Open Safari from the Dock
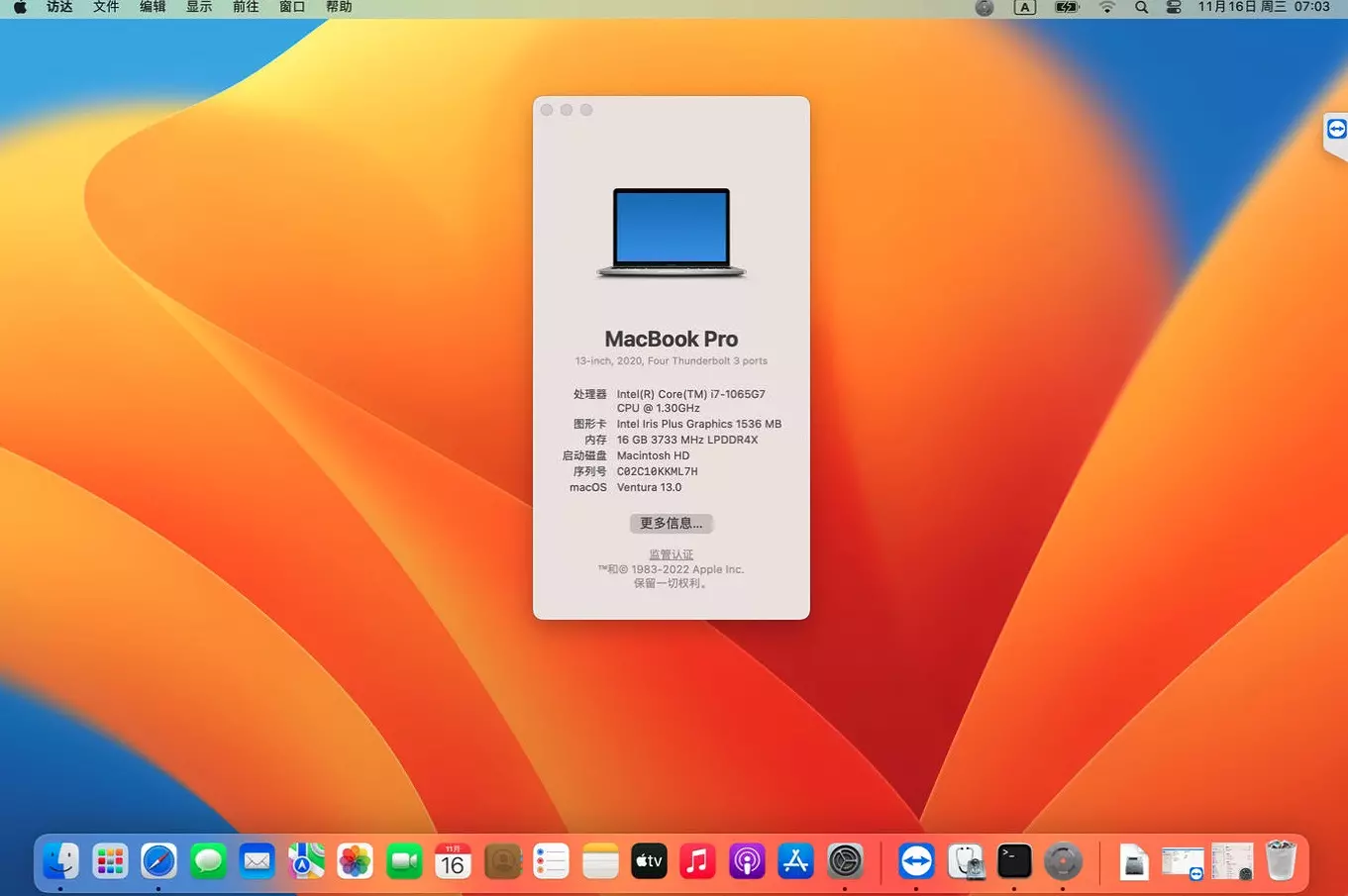This screenshot has height=896, width=1348. [158, 860]
